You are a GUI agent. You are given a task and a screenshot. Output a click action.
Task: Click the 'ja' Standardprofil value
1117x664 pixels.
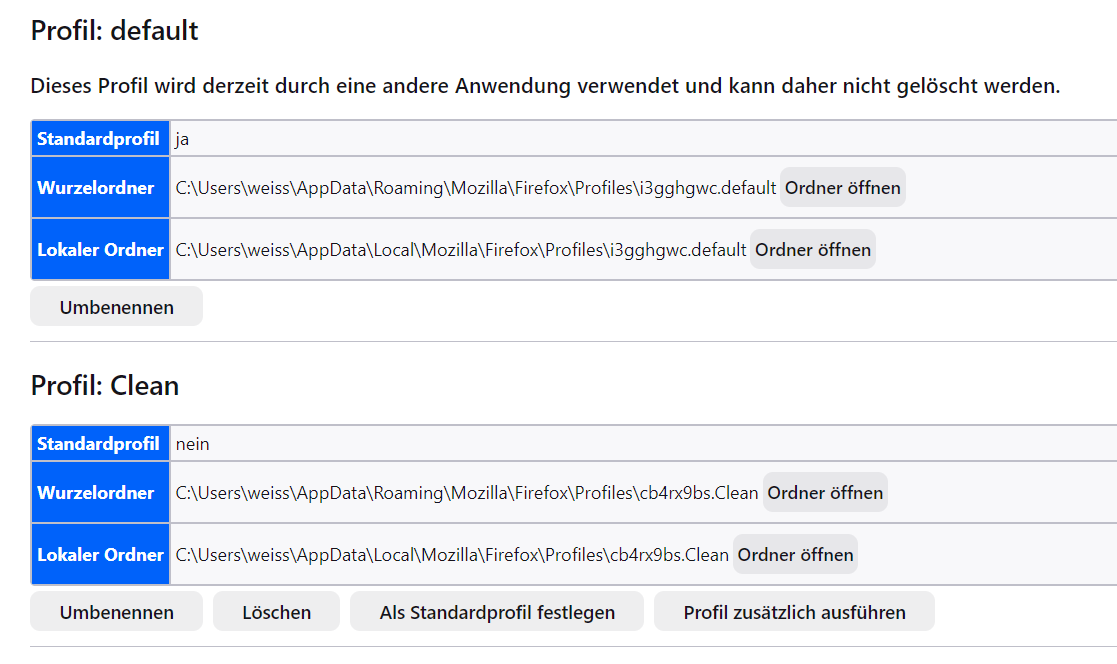(182, 139)
